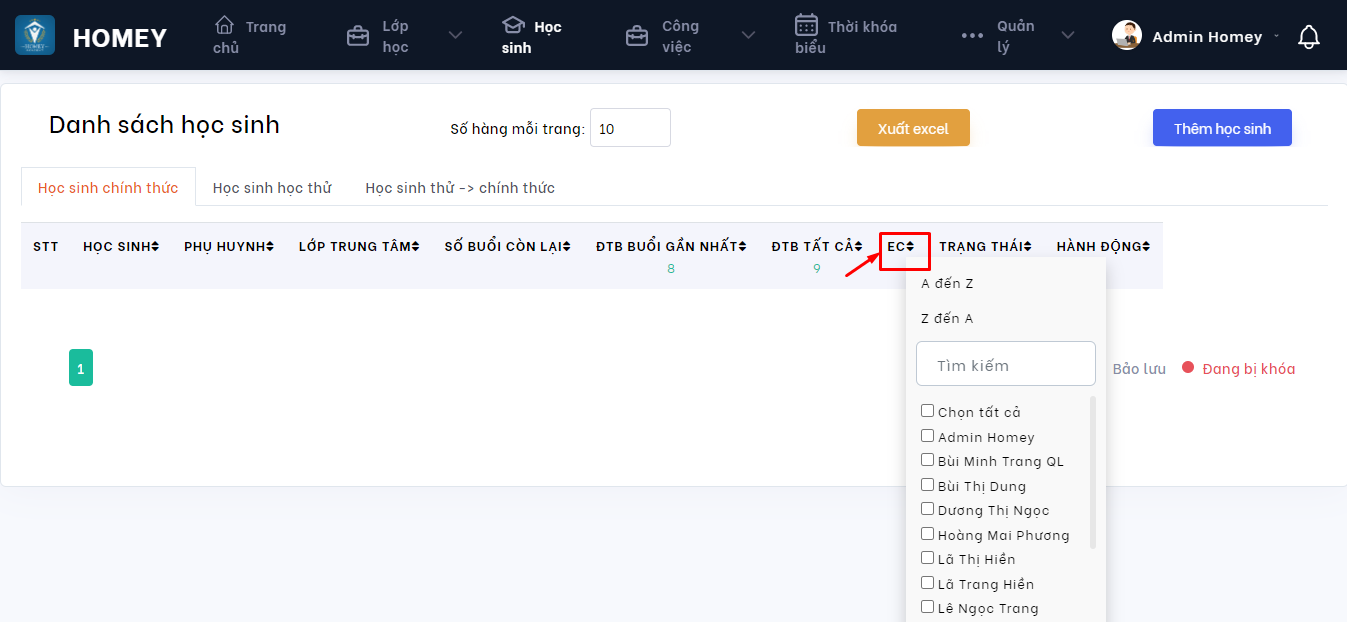Click sort arrows next to Số buổi còn lại

point(567,247)
